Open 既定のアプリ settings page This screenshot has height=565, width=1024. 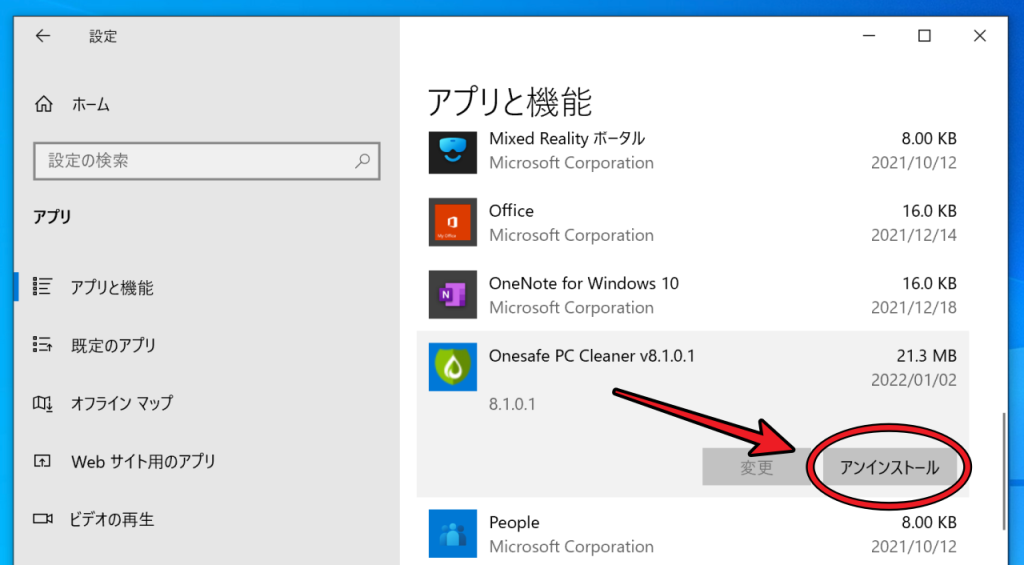[x=114, y=346]
